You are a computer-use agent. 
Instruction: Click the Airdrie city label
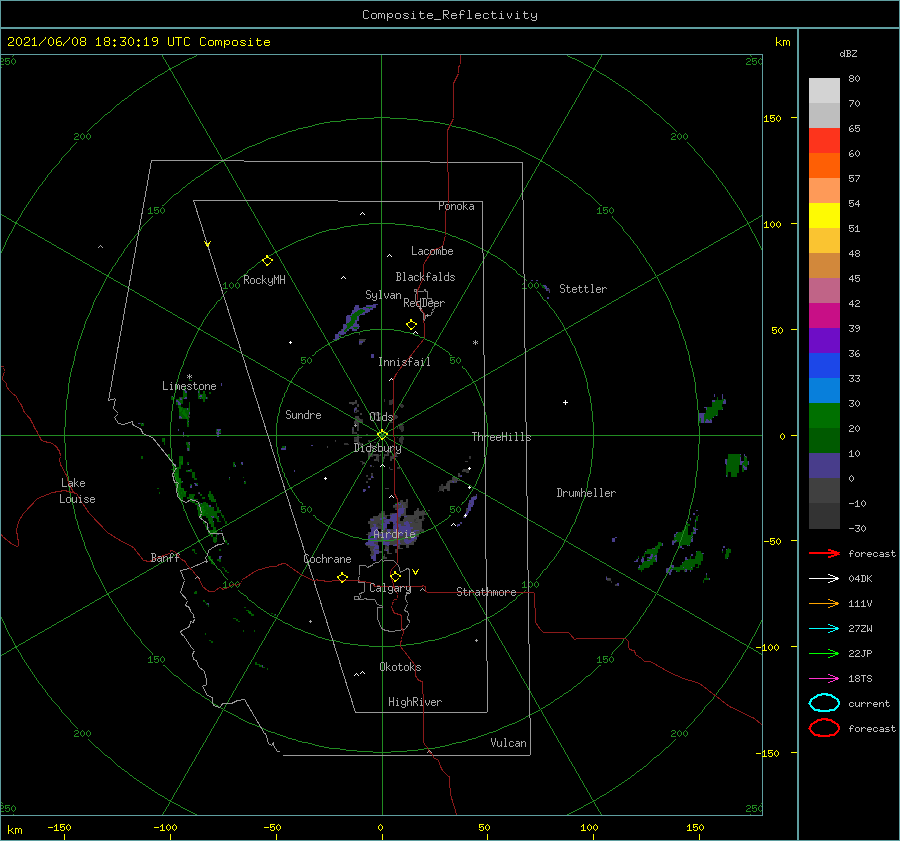(394, 534)
